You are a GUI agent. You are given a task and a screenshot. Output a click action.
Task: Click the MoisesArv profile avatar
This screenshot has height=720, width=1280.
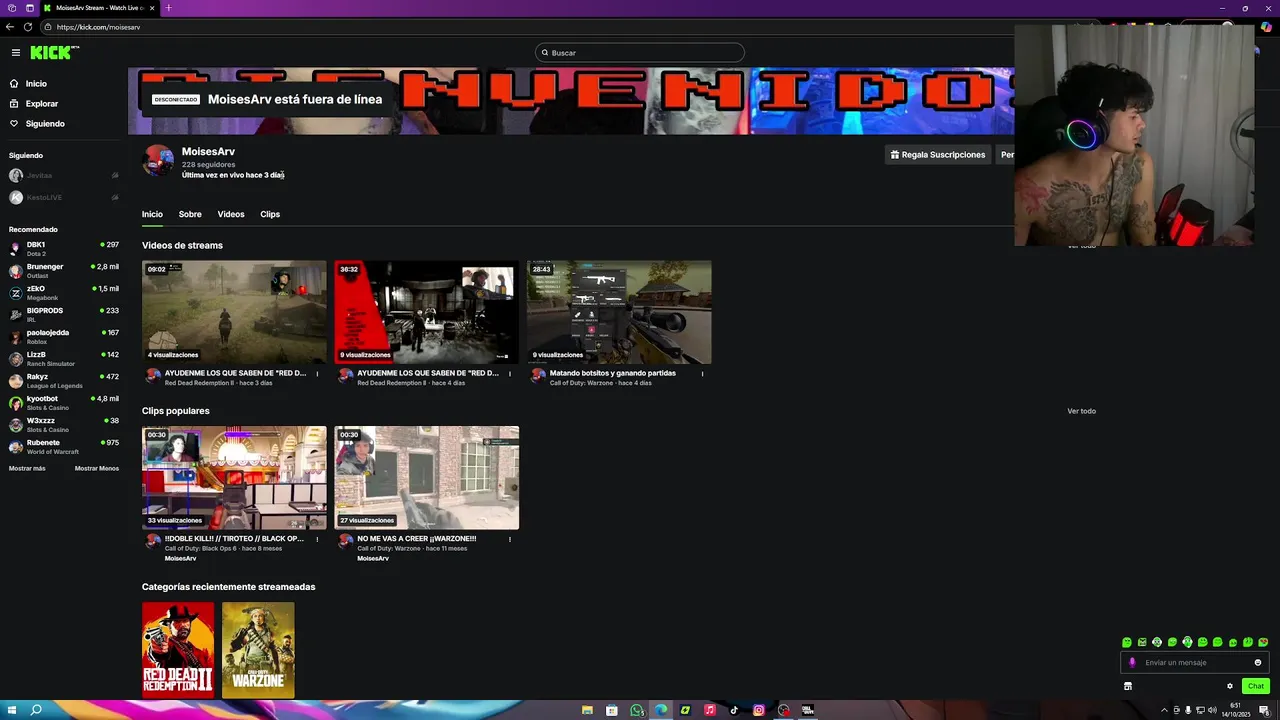(158, 160)
